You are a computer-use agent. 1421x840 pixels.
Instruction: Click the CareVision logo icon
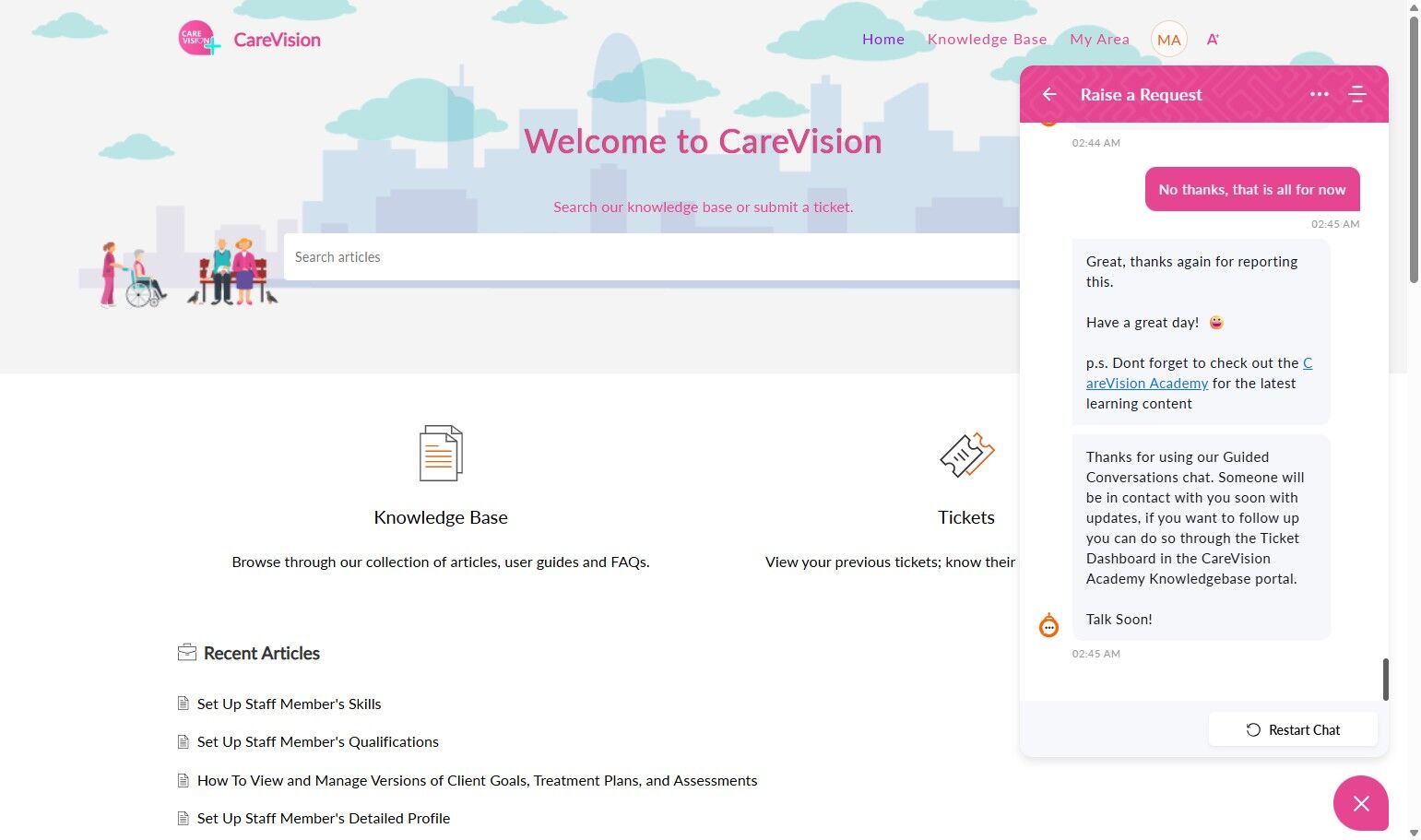[x=199, y=39]
